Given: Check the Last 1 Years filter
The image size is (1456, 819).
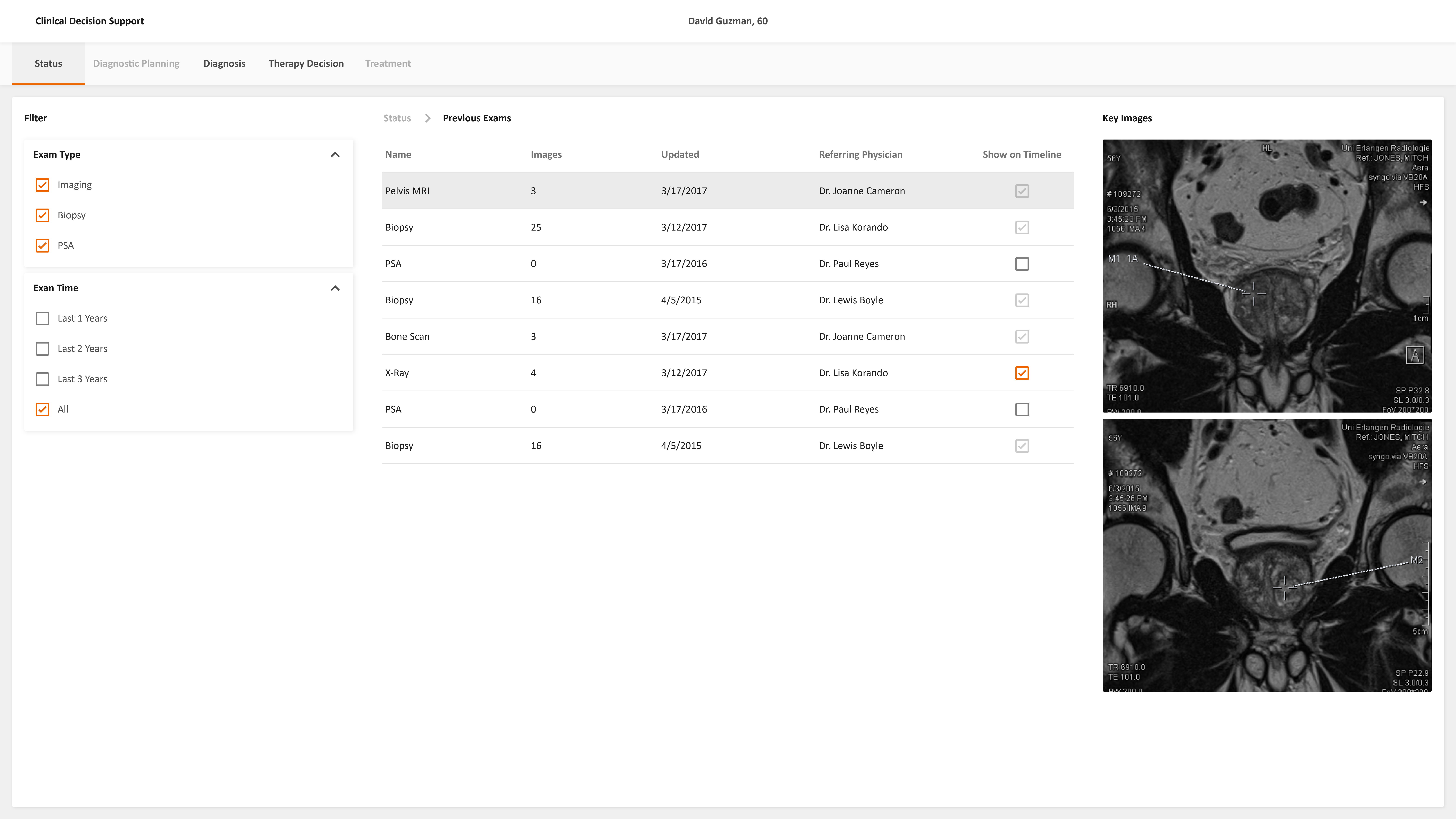Looking at the screenshot, I should click(x=42, y=318).
